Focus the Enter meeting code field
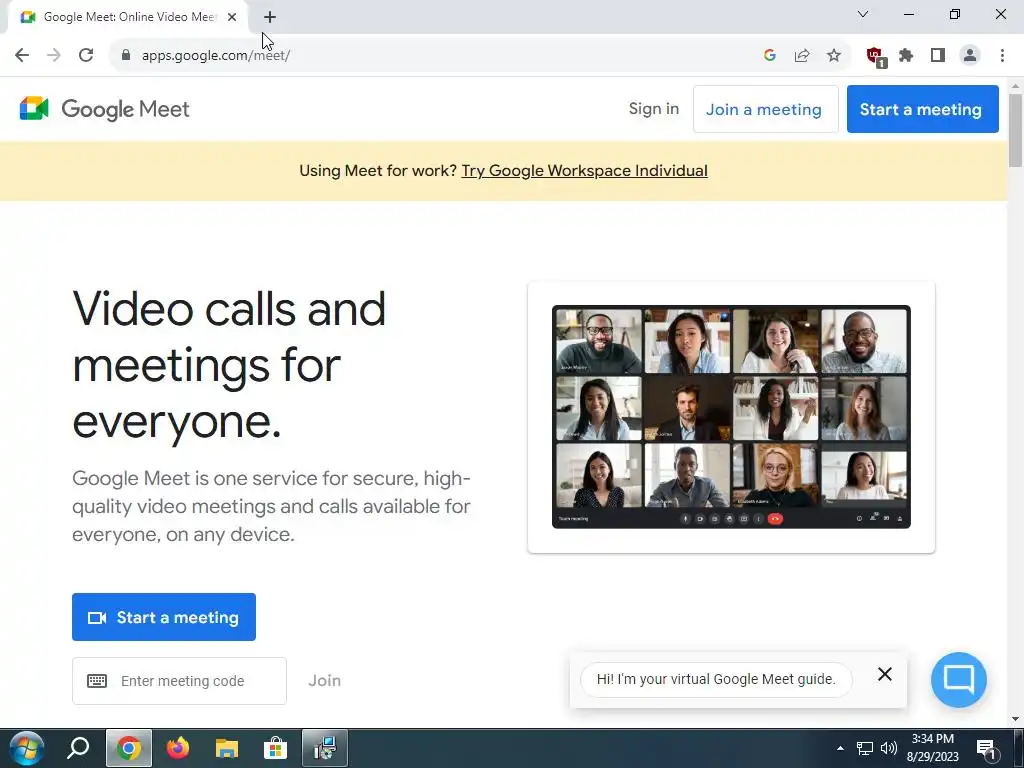 pos(180,681)
